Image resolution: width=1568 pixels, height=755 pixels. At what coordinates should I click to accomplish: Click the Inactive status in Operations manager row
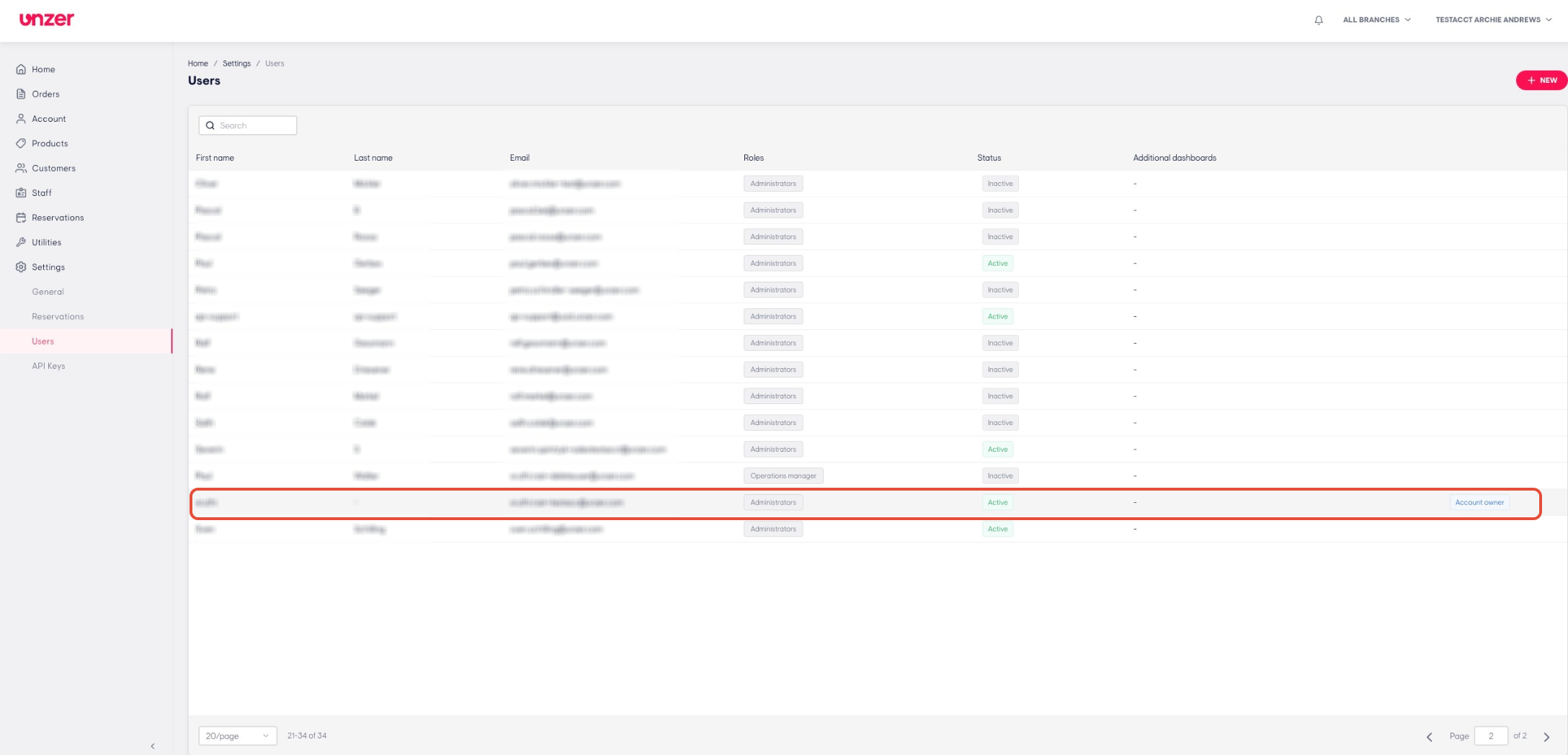click(x=1000, y=475)
